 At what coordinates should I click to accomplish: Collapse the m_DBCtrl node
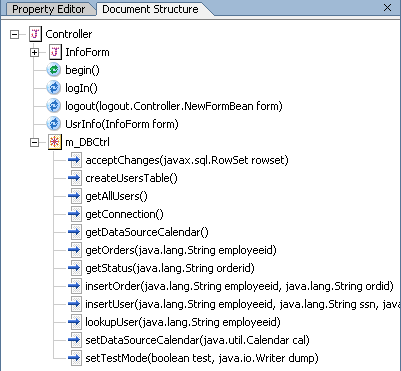pyautogui.click(x=34, y=142)
